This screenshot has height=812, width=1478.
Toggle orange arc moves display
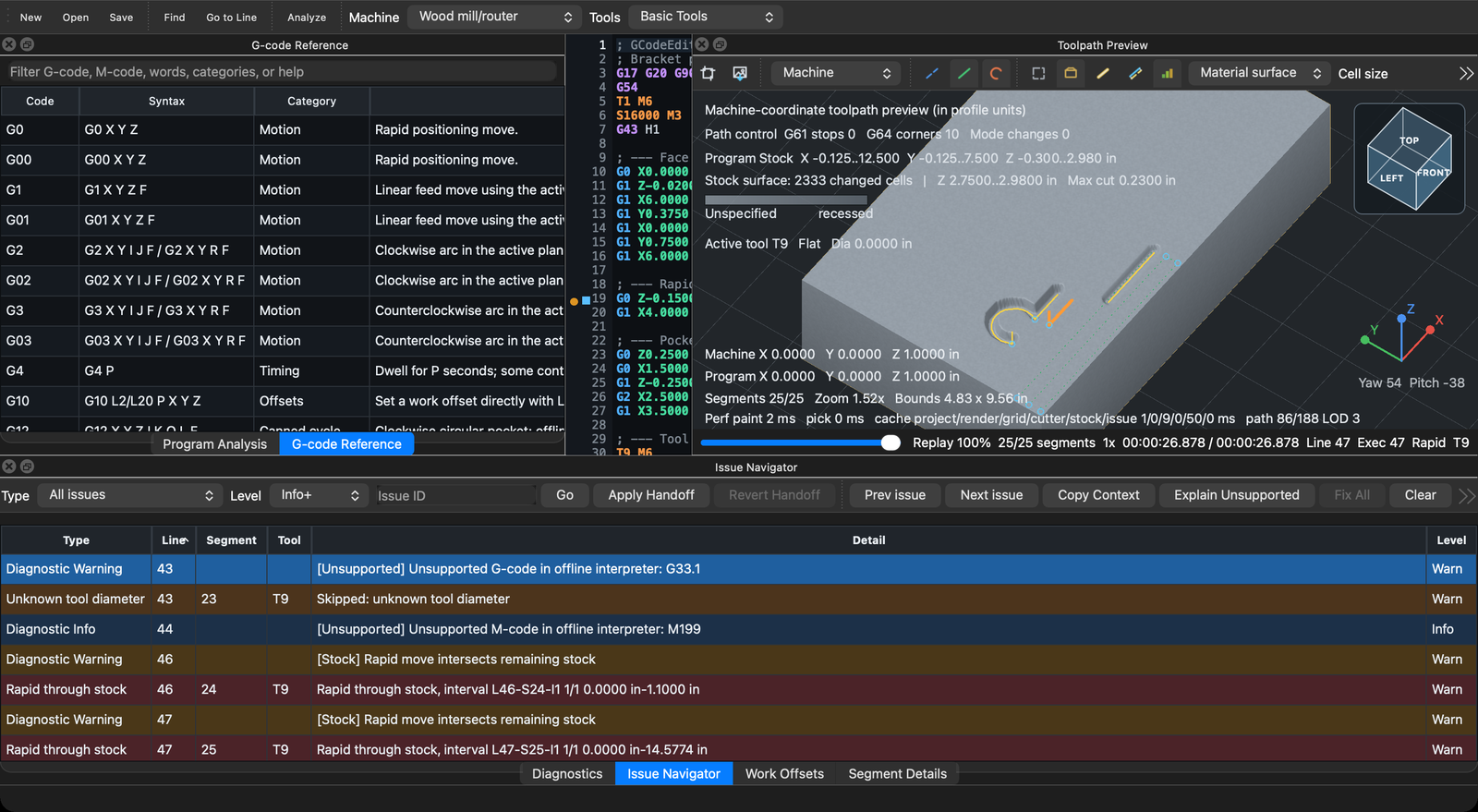(x=995, y=73)
